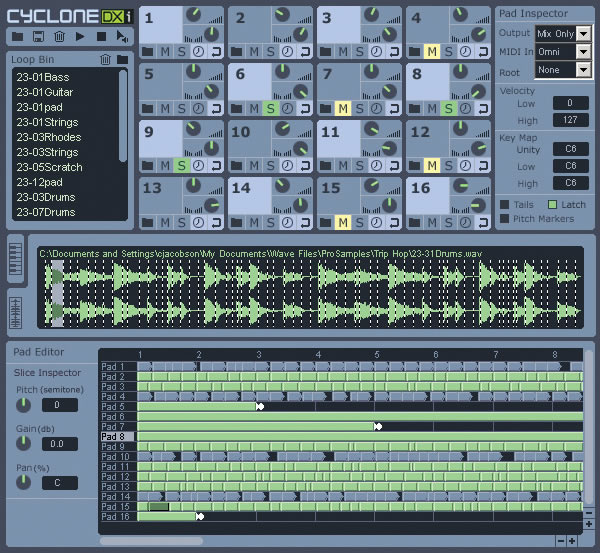600x553 pixels.
Task: Click the Pitch semitone knob
Action: click(x=23, y=405)
